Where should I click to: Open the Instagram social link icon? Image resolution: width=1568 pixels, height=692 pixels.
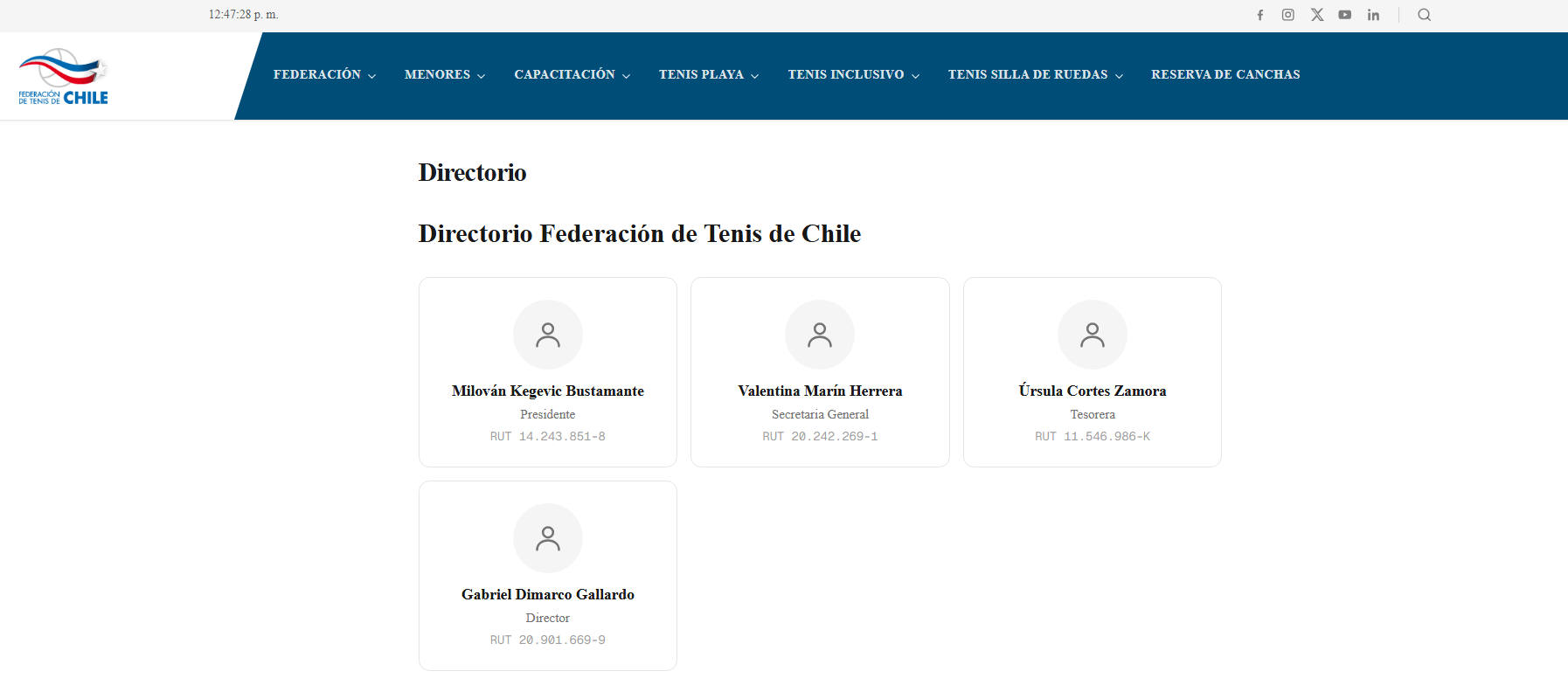point(1288,15)
